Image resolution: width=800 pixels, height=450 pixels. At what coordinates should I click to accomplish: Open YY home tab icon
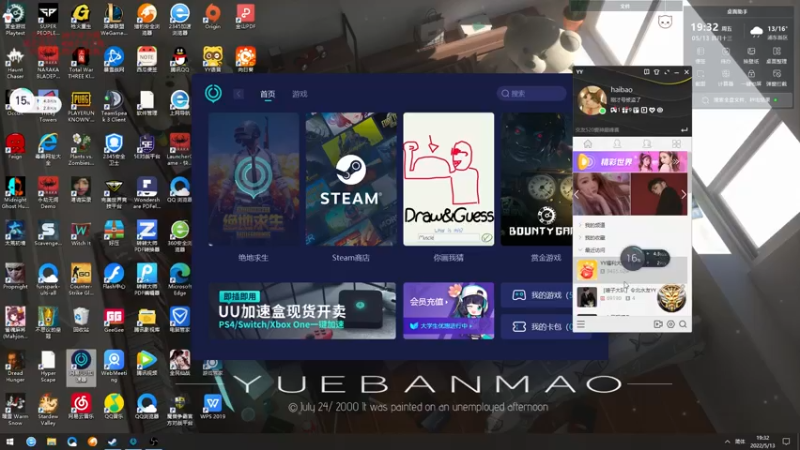coord(588,144)
